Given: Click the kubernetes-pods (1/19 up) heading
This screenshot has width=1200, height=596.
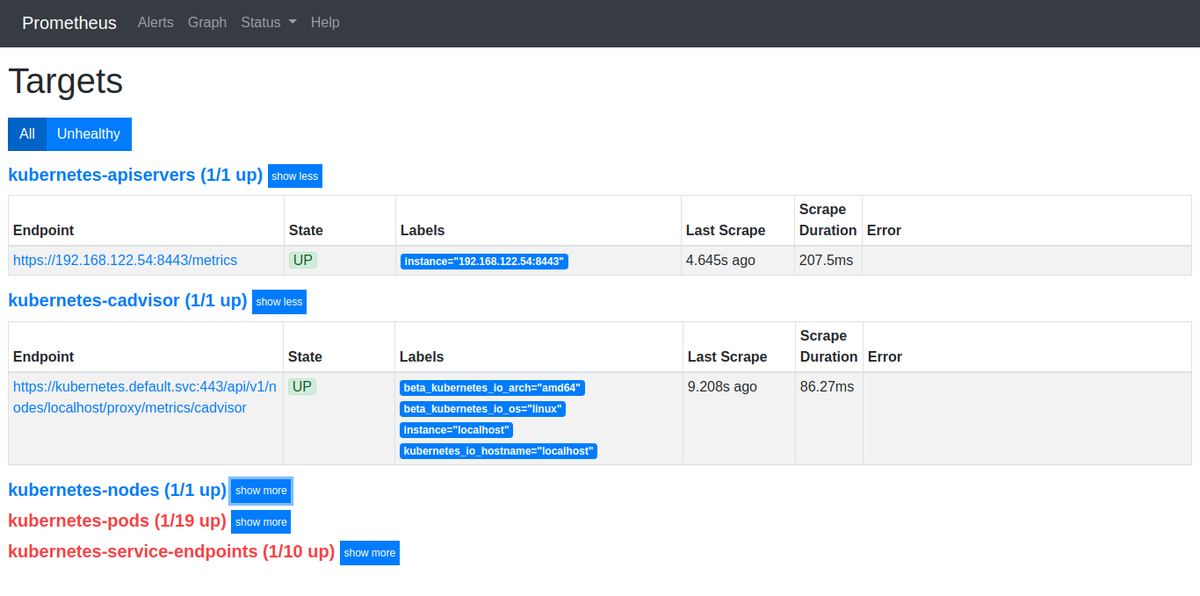Looking at the screenshot, I should pos(117,521).
